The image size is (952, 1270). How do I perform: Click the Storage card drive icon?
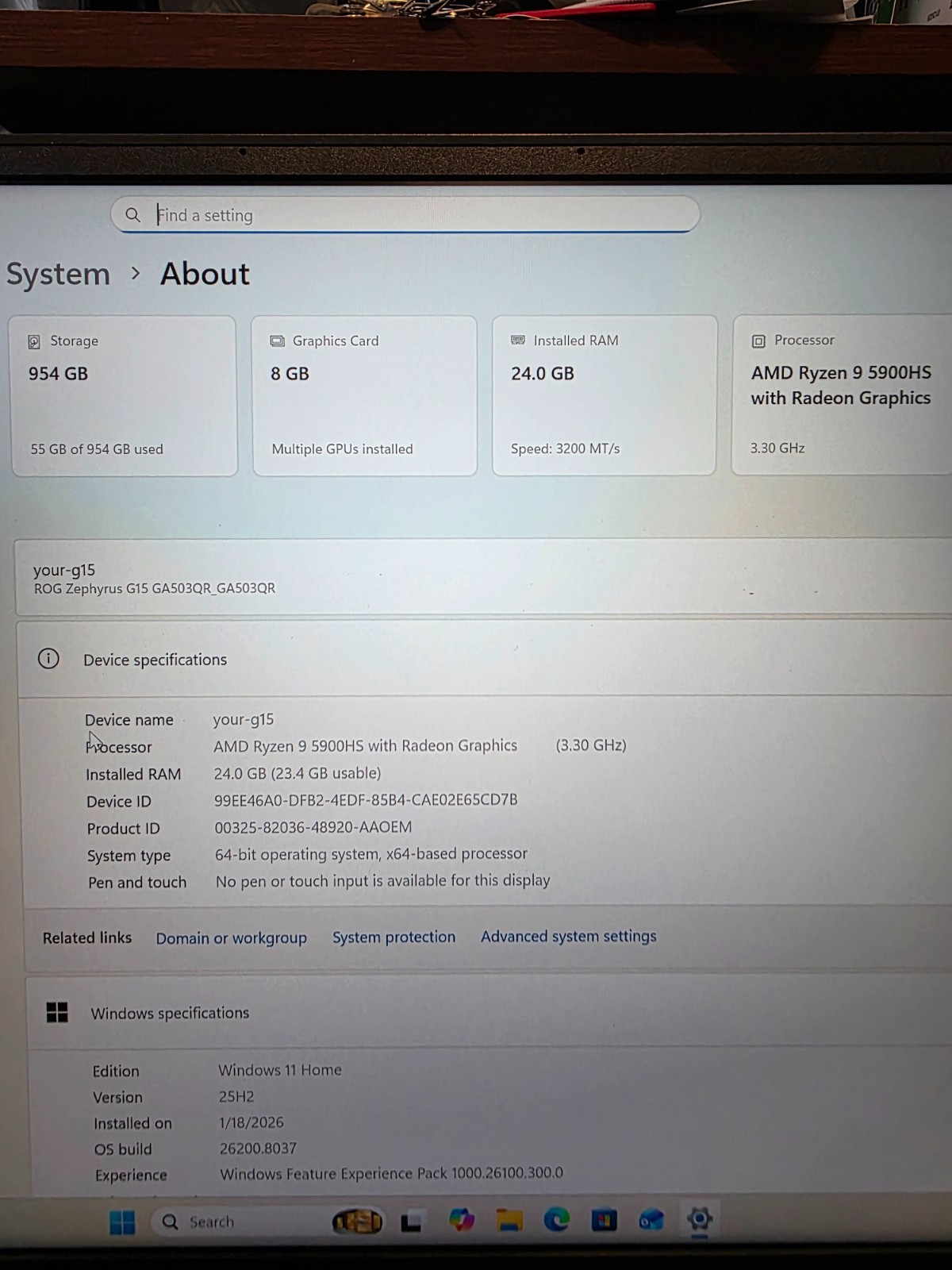(x=34, y=341)
